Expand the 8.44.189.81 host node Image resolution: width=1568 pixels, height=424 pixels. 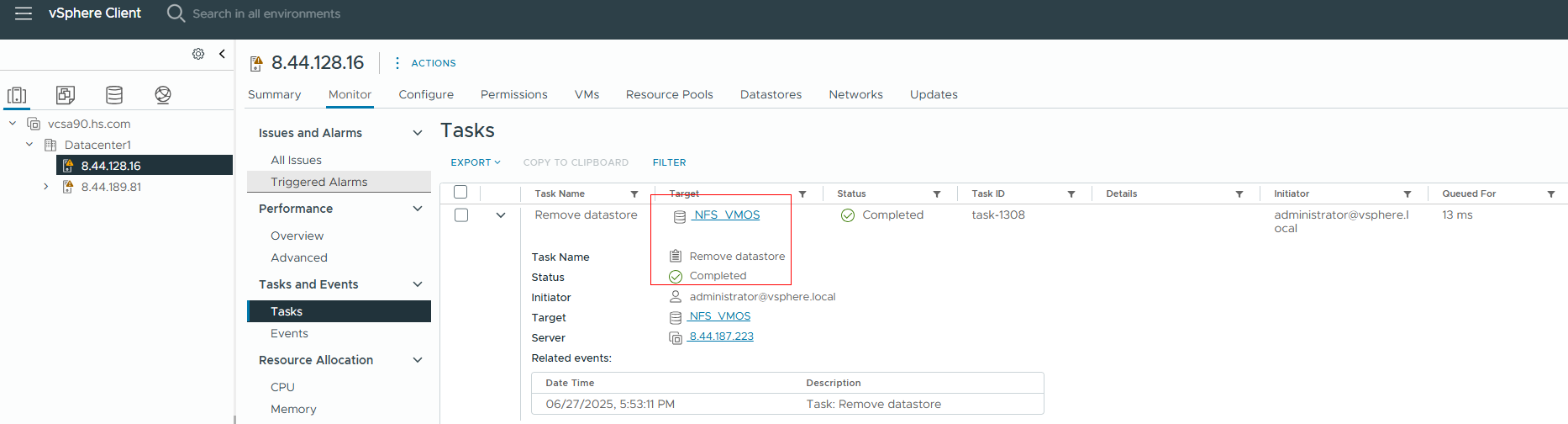(46, 187)
